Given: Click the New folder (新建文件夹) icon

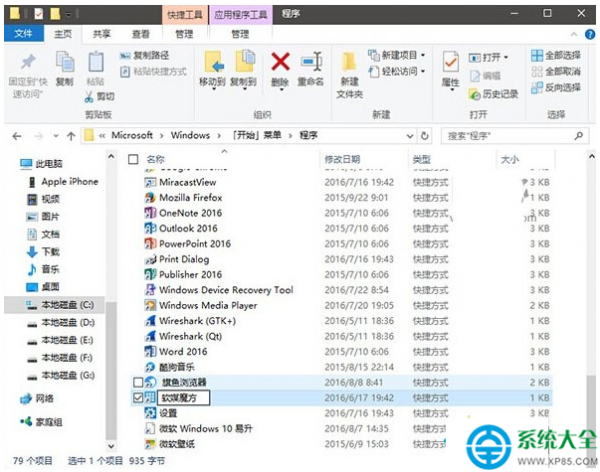Looking at the screenshot, I should [349, 62].
